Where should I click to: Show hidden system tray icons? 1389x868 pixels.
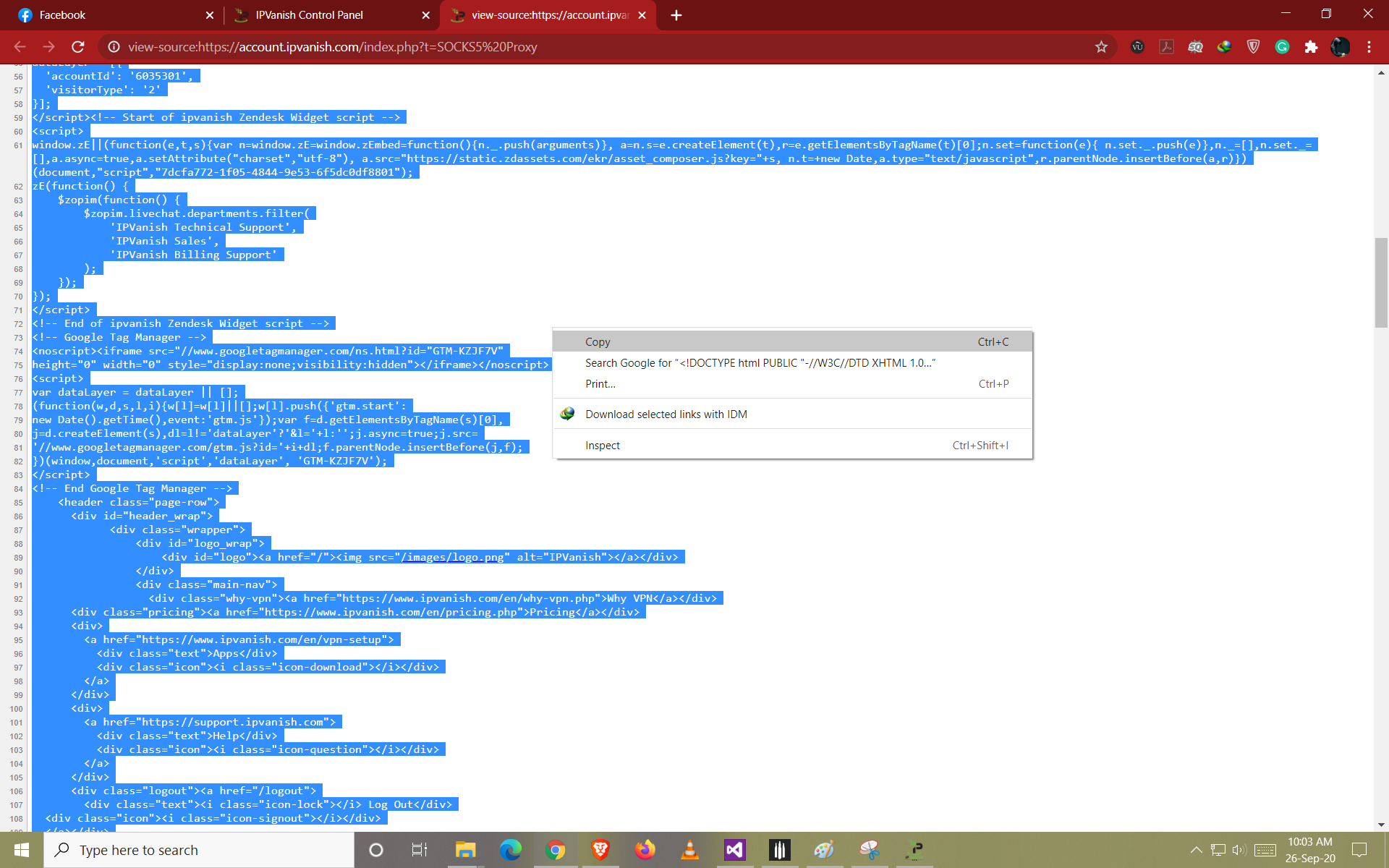(x=1196, y=850)
